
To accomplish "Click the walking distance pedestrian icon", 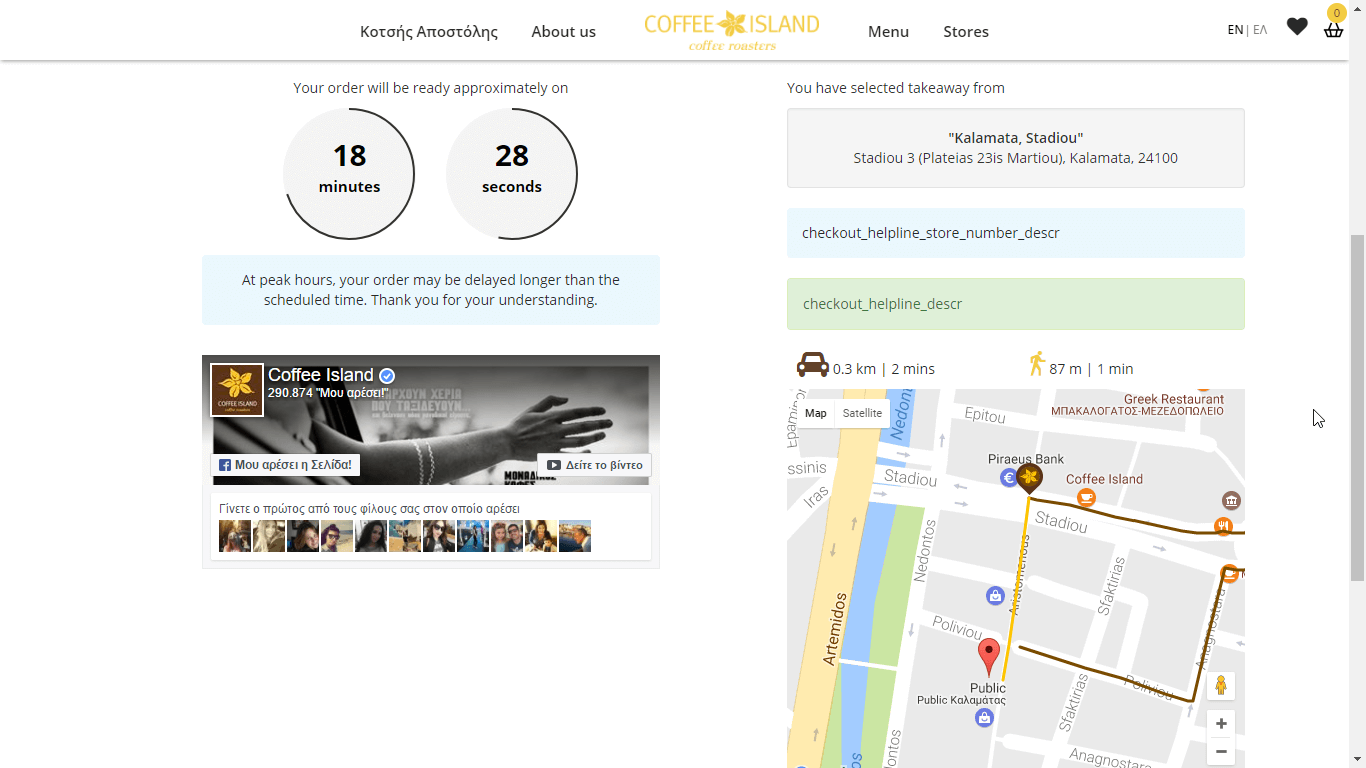I will (1037, 364).
